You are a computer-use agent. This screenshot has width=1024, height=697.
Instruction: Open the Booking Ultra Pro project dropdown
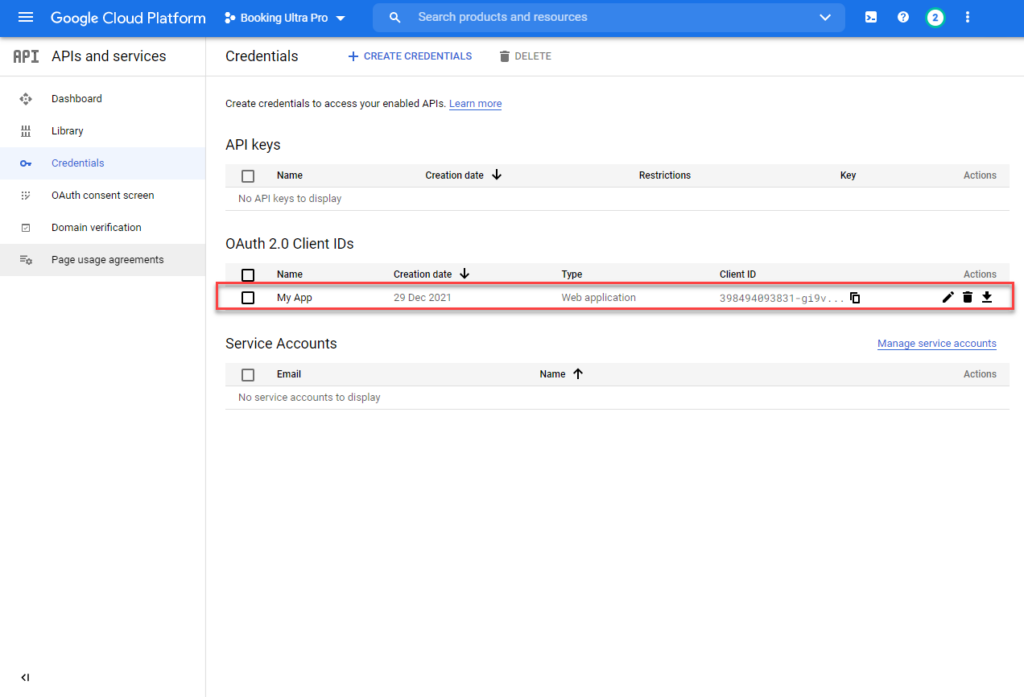pyautogui.click(x=284, y=18)
